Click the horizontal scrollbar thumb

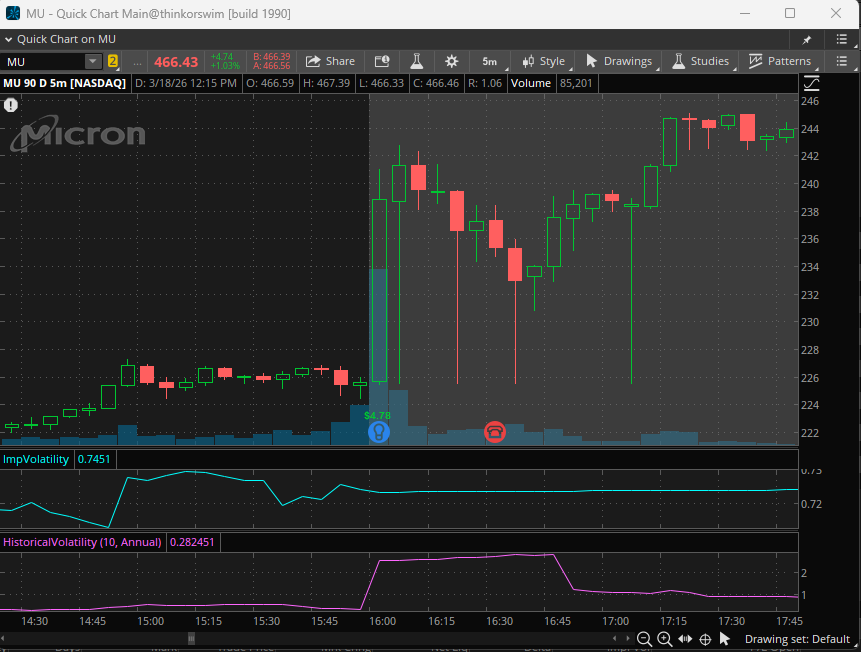[x=191, y=638]
